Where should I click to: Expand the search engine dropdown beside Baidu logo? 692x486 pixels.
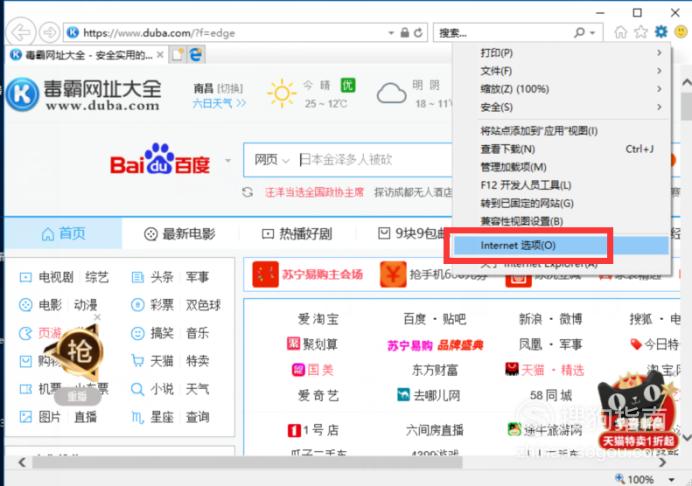click(228, 160)
